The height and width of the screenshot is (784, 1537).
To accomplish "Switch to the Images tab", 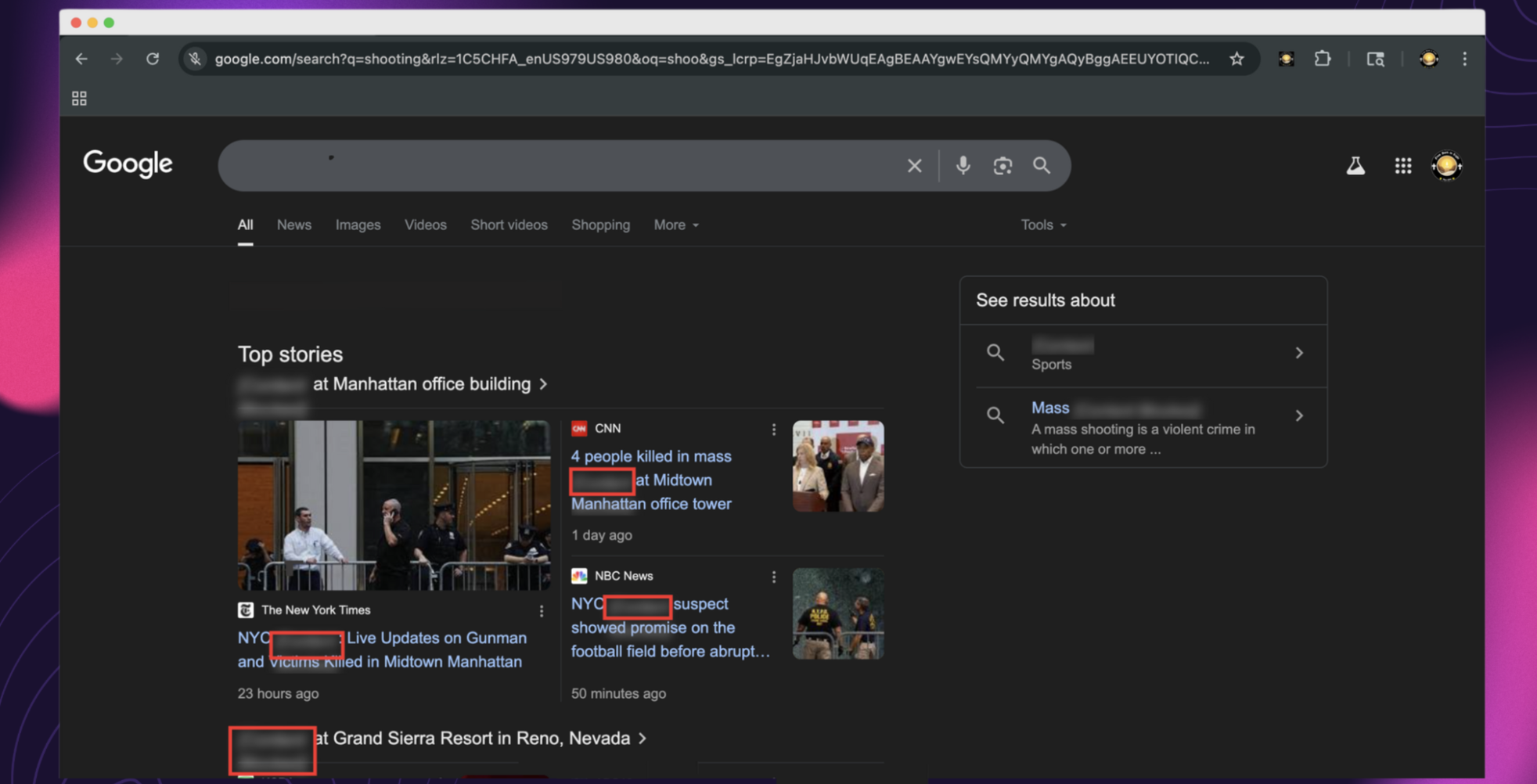I will [x=358, y=225].
